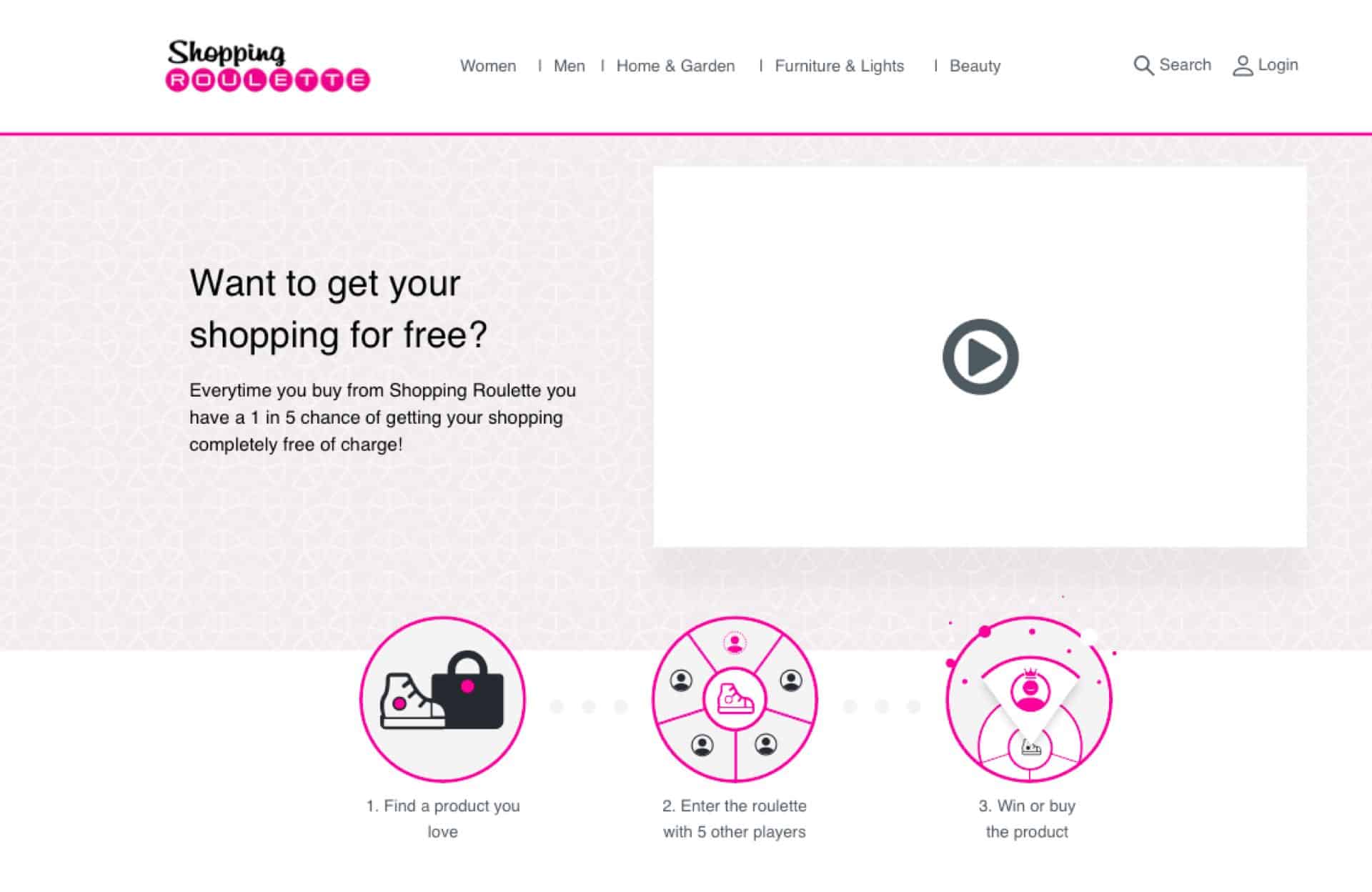Open the Furniture & Lights category
The width and height of the screenshot is (1372, 892).
(840, 66)
